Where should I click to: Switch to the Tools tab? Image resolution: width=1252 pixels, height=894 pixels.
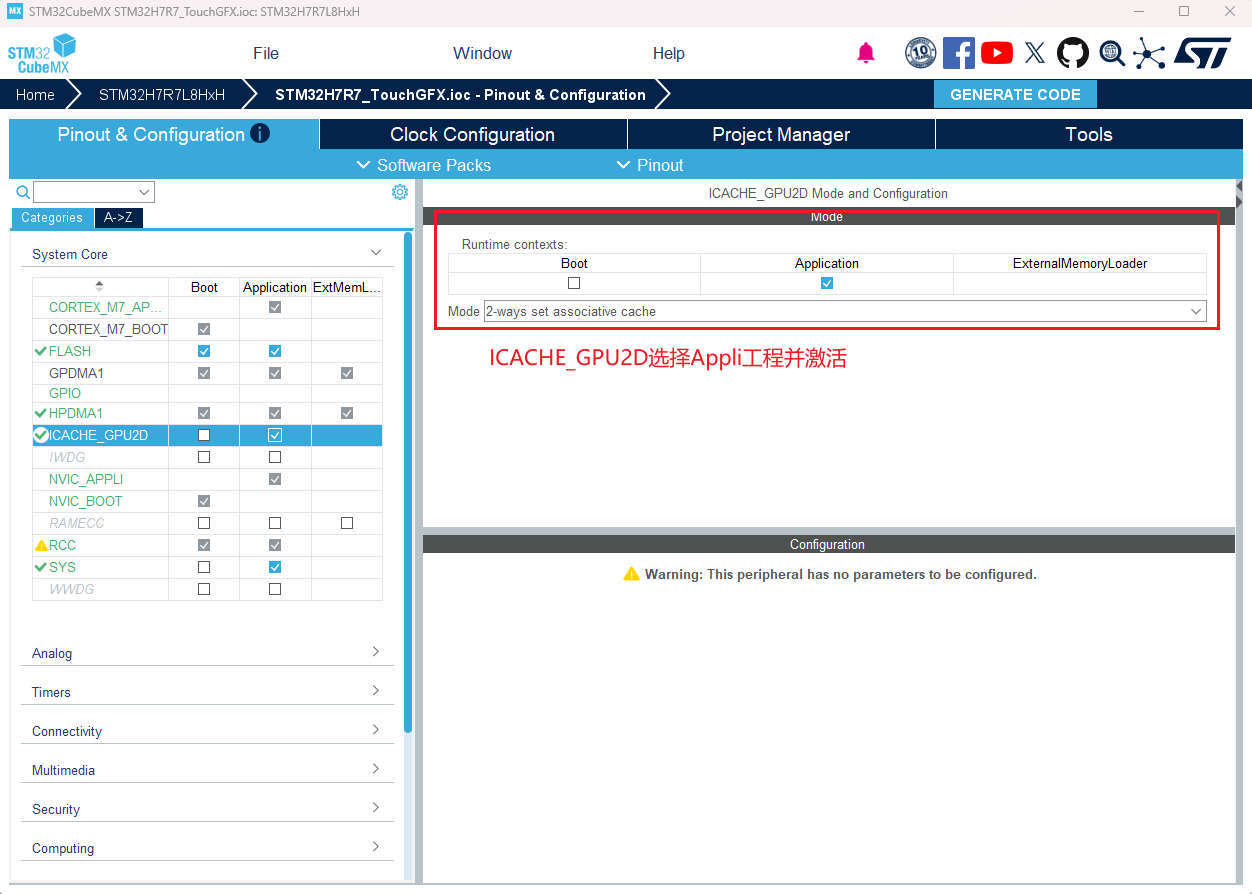click(x=1089, y=134)
